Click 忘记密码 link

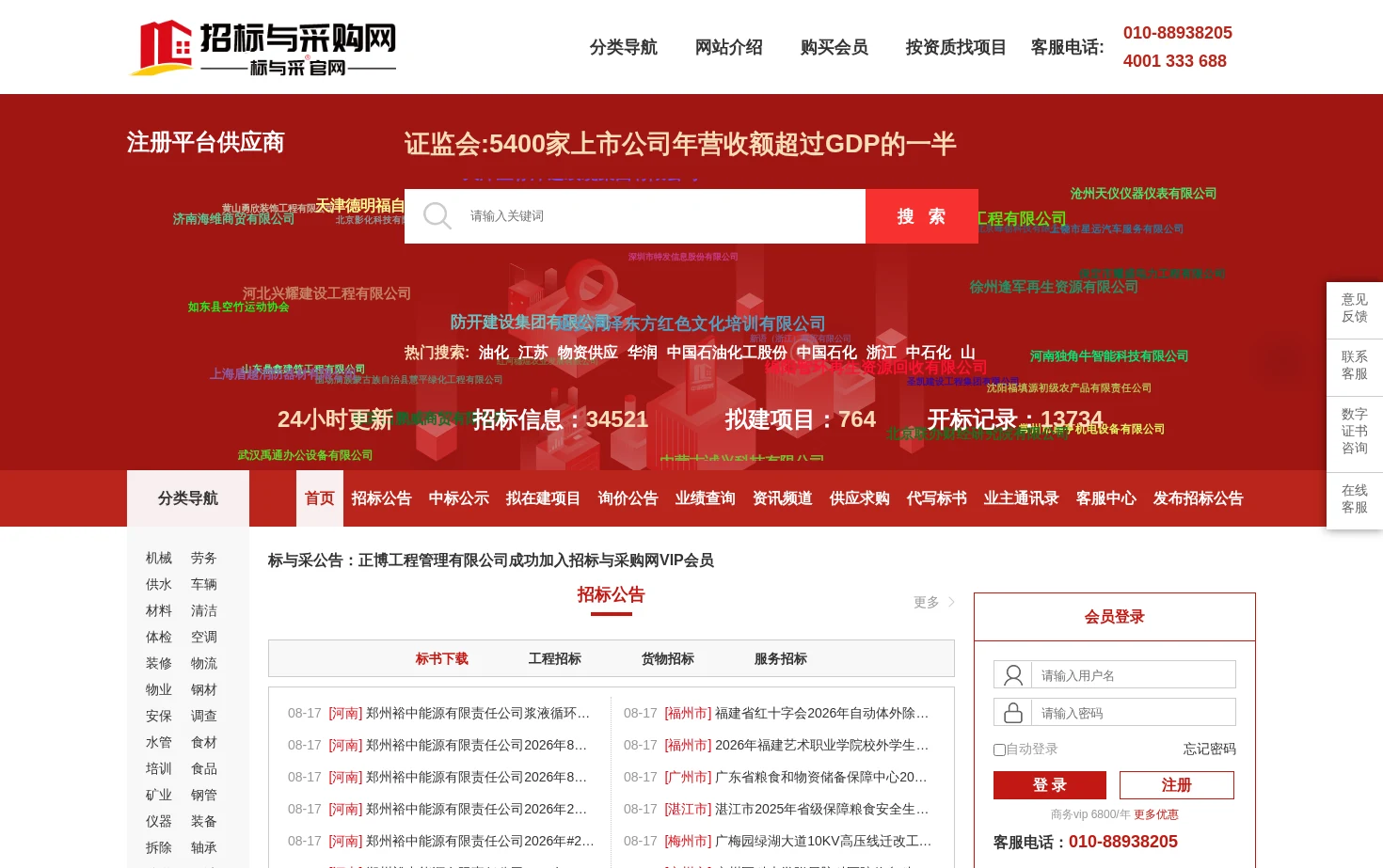pos(1210,750)
